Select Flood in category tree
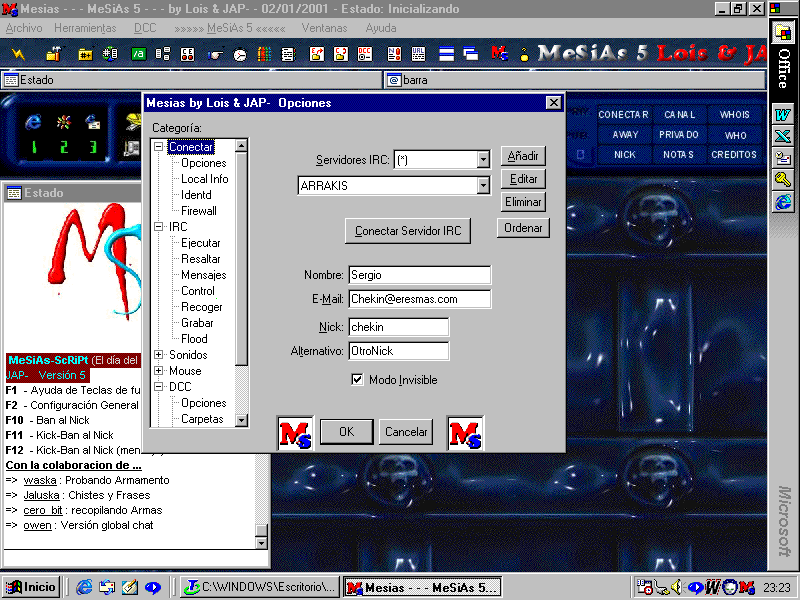This screenshot has height=600, width=800. point(194,339)
